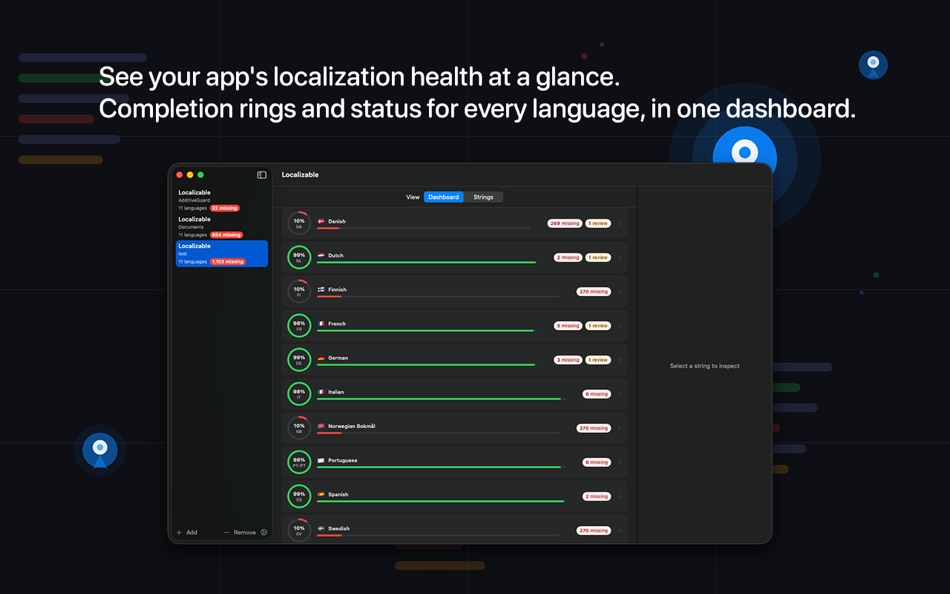This screenshot has height=594, width=950.
Task: Expand the Dutch row chevron
Action: point(619,258)
